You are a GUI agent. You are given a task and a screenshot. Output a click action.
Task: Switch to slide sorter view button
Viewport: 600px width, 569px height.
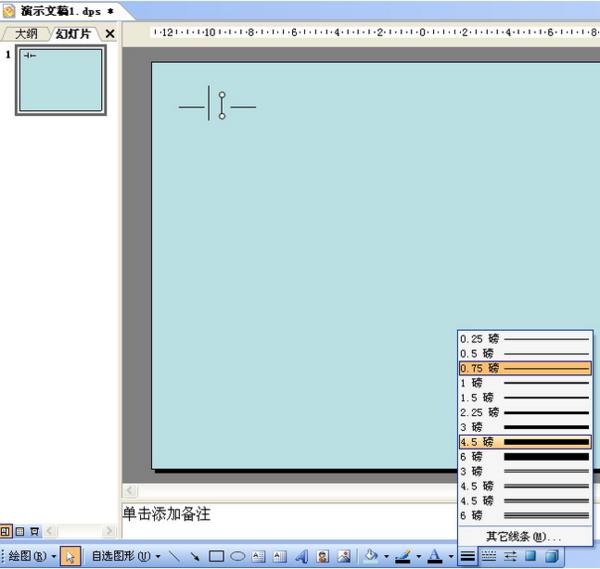pyautogui.click(x=20, y=531)
